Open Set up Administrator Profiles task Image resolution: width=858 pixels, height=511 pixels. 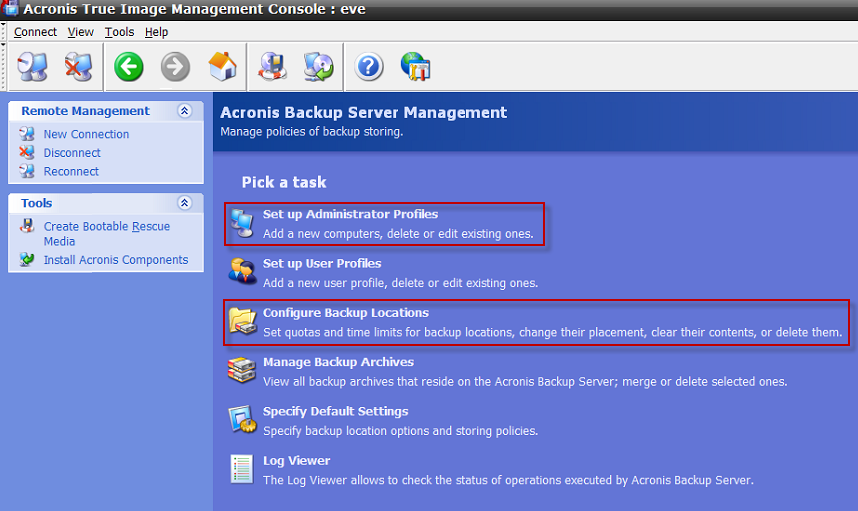point(350,214)
